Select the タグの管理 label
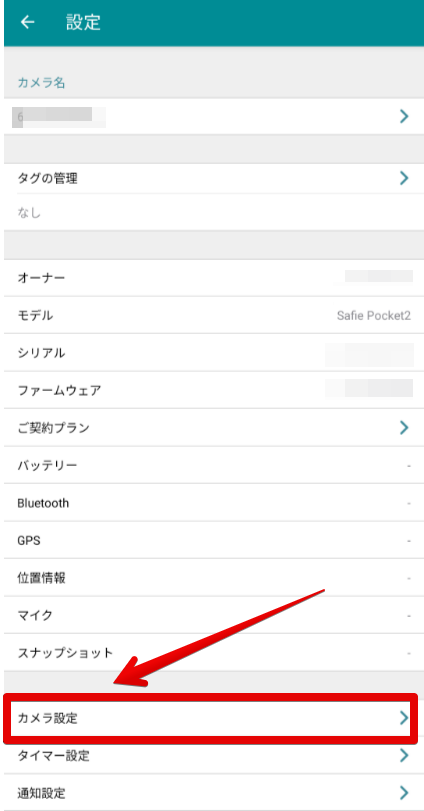This screenshot has width=424, height=811. coord(47,179)
